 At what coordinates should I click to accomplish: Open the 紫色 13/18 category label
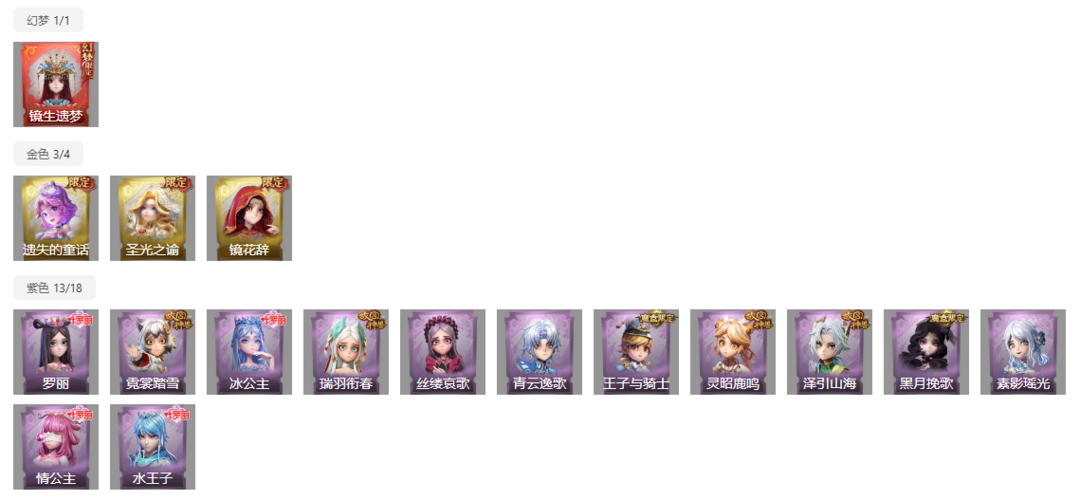click(54, 287)
